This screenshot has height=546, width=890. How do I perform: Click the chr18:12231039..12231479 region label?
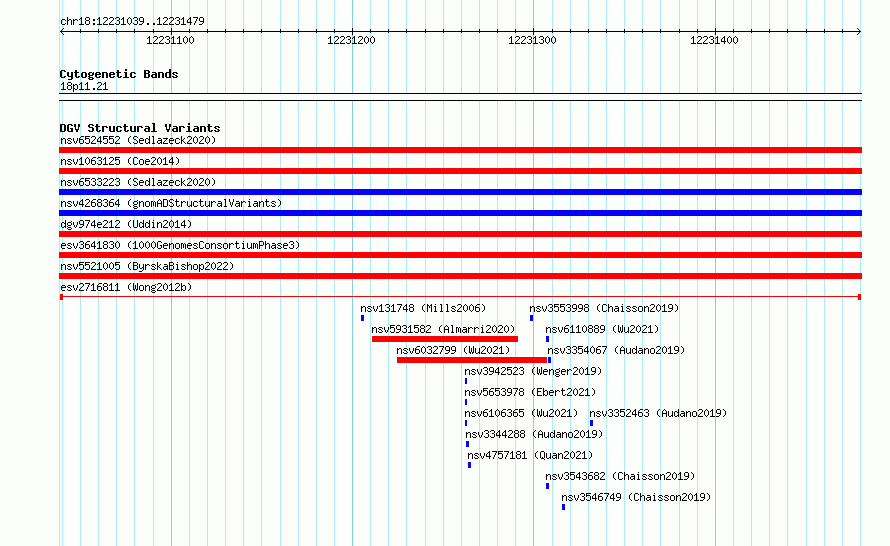point(132,21)
